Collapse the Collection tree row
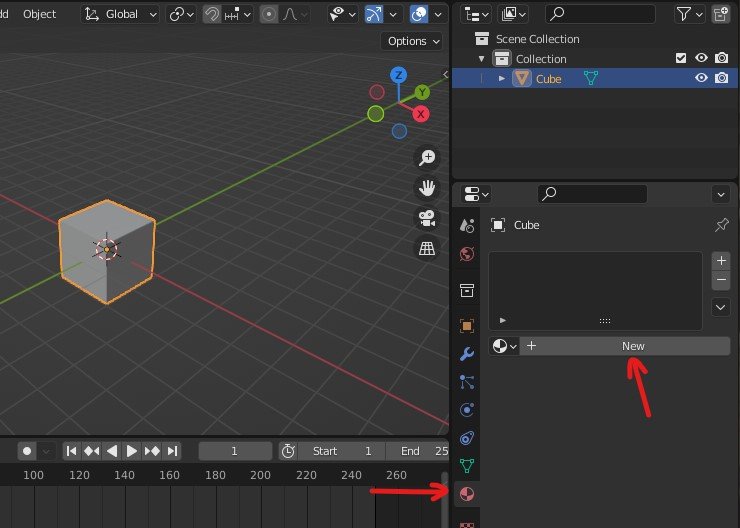Image resolution: width=740 pixels, height=528 pixels. click(481, 59)
